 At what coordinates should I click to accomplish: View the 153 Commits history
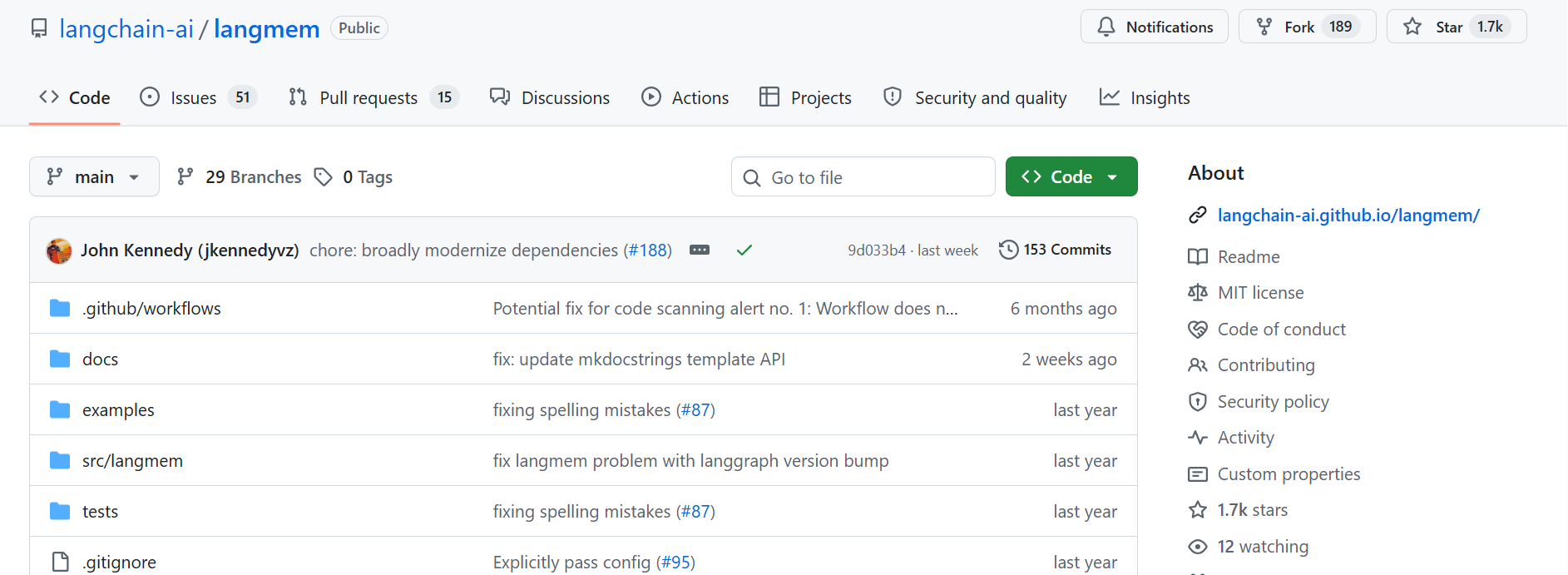1055,250
